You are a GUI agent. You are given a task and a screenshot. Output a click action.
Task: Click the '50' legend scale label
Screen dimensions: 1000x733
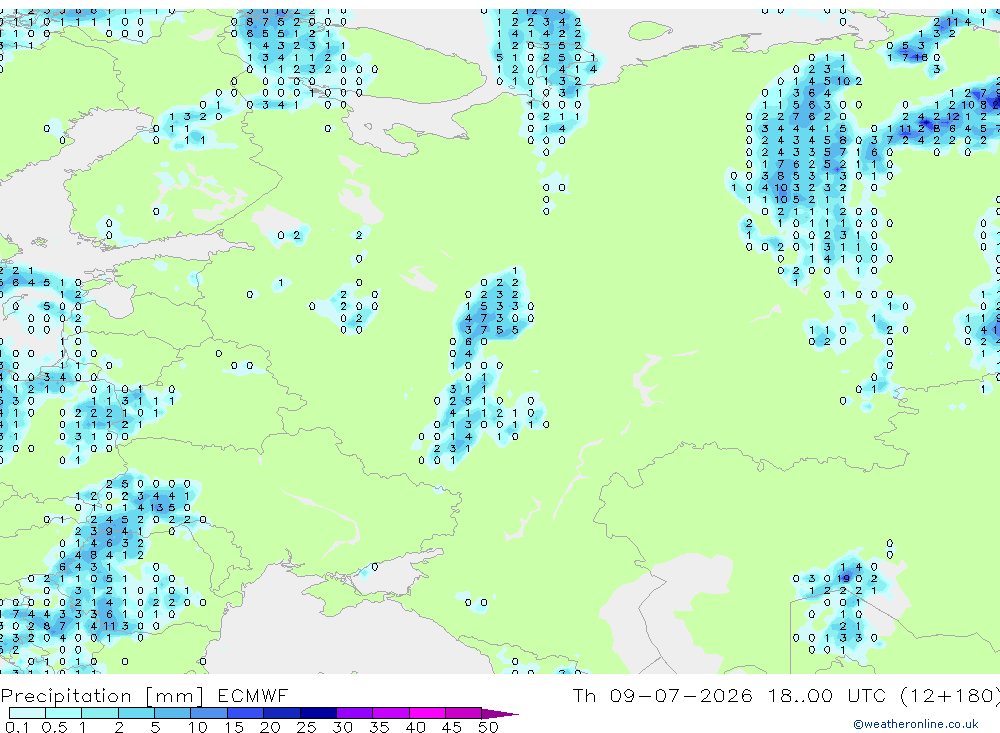[x=488, y=727]
